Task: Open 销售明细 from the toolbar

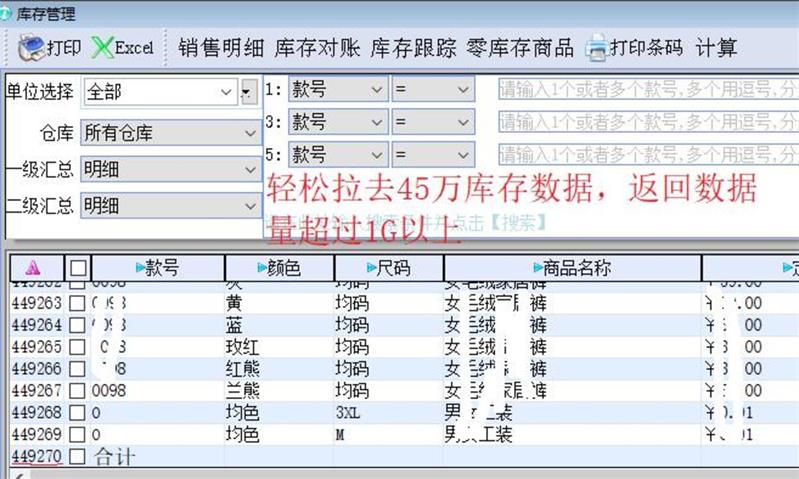Action: pyautogui.click(x=221, y=47)
